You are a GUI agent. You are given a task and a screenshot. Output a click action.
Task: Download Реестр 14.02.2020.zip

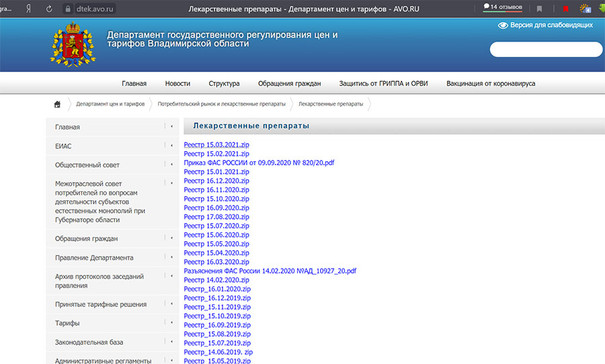coord(216,280)
